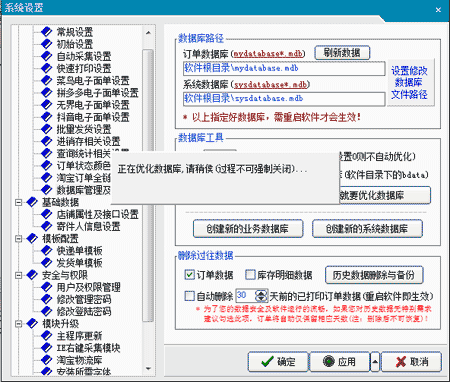Click the icon beside 修改登陆密码
Image resolution: width=450 pixels, height=382 pixels.
(47, 311)
